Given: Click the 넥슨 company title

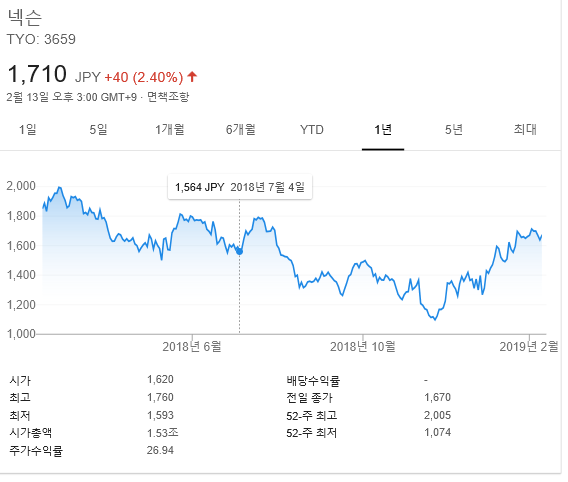Looking at the screenshot, I should click(x=25, y=17).
